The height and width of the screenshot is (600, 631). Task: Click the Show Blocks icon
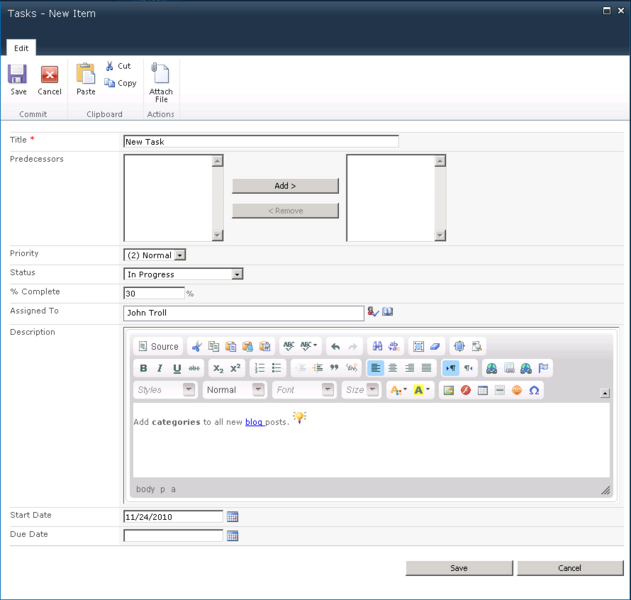tap(477, 346)
